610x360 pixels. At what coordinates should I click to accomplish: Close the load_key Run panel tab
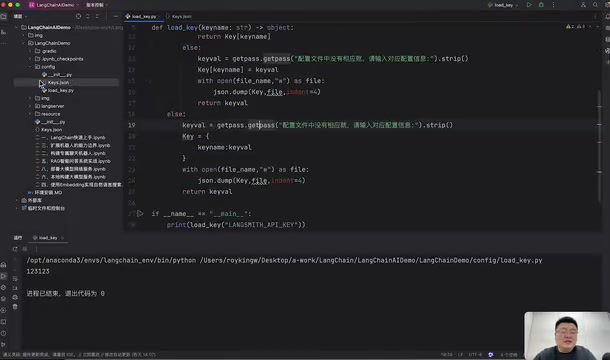point(63,238)
